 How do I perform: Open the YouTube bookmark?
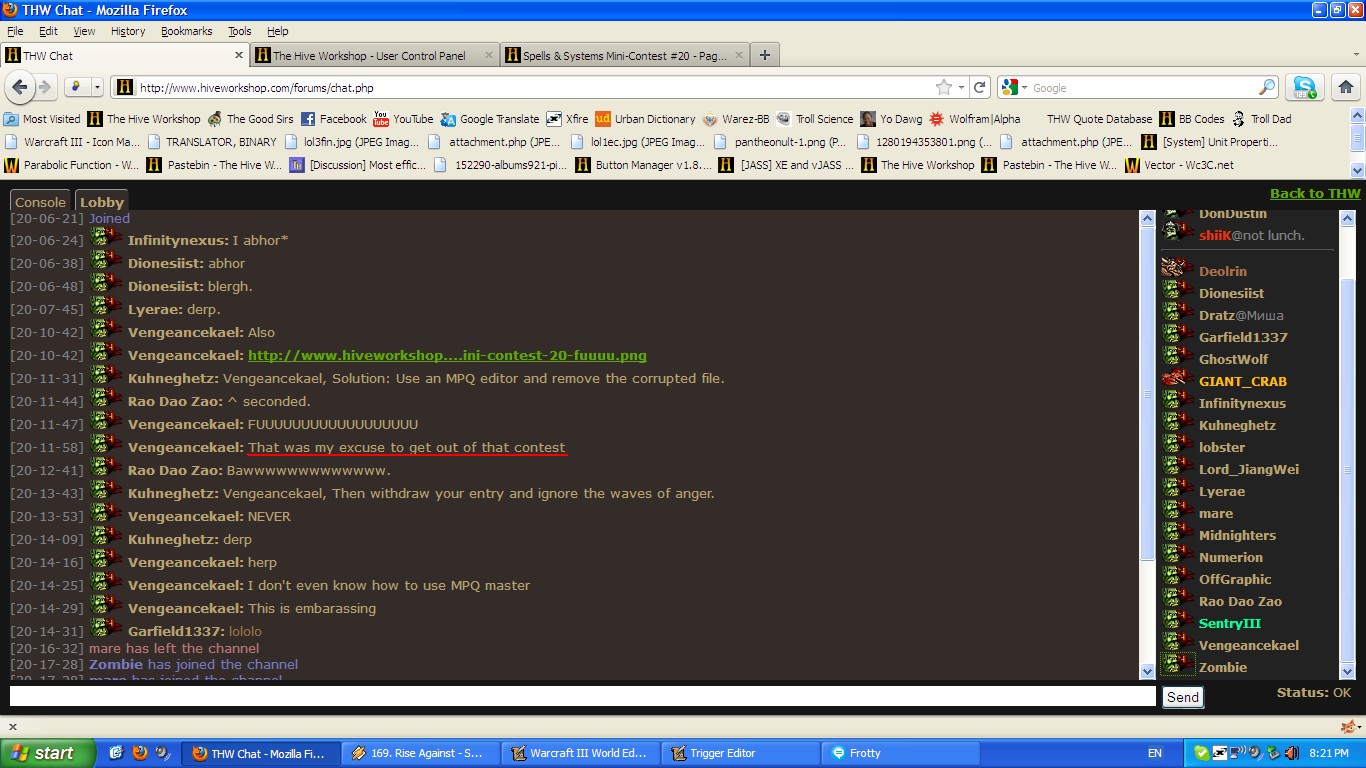404,119
